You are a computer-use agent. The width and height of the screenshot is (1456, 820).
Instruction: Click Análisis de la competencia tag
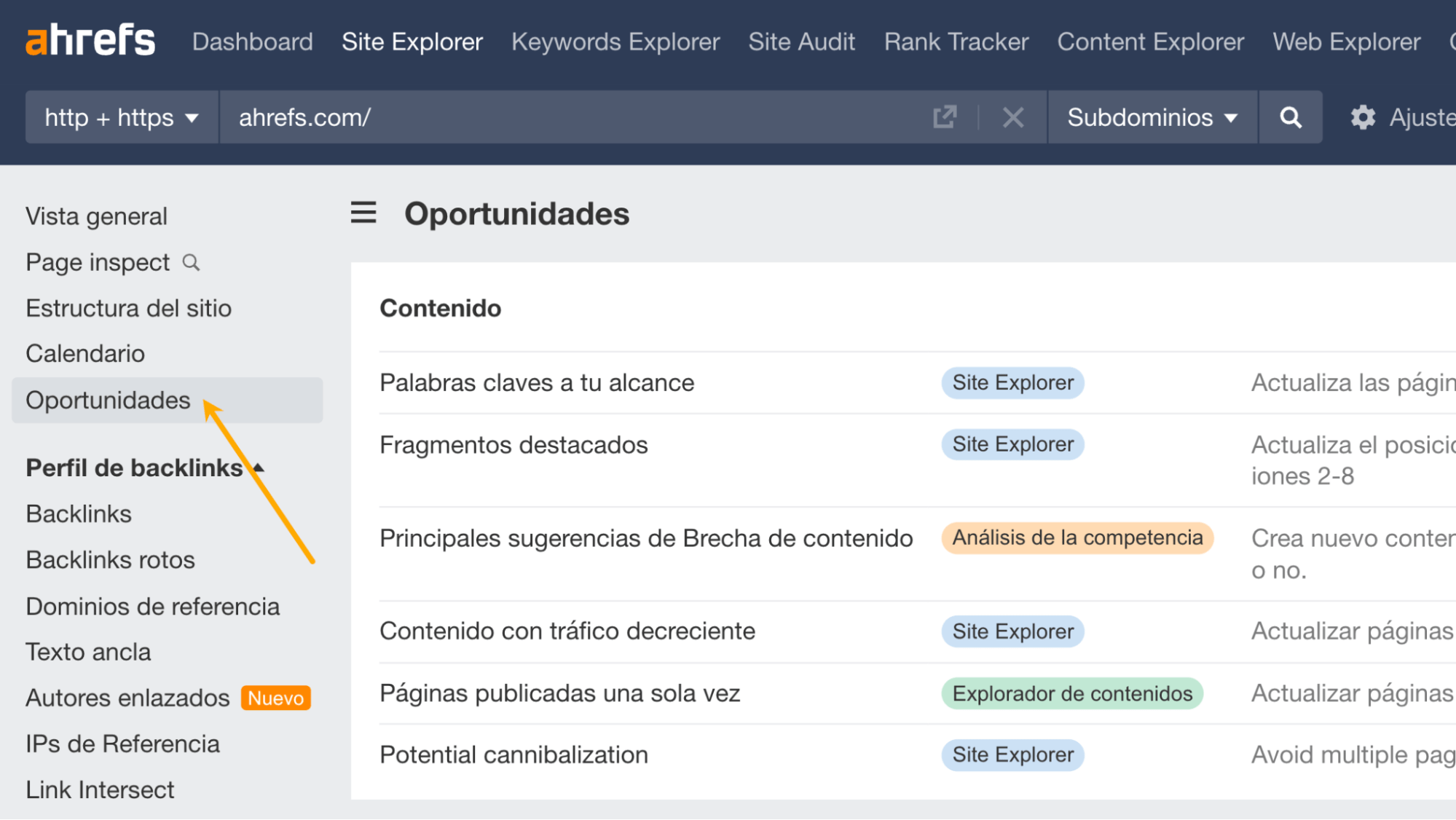click(1077, 537)
